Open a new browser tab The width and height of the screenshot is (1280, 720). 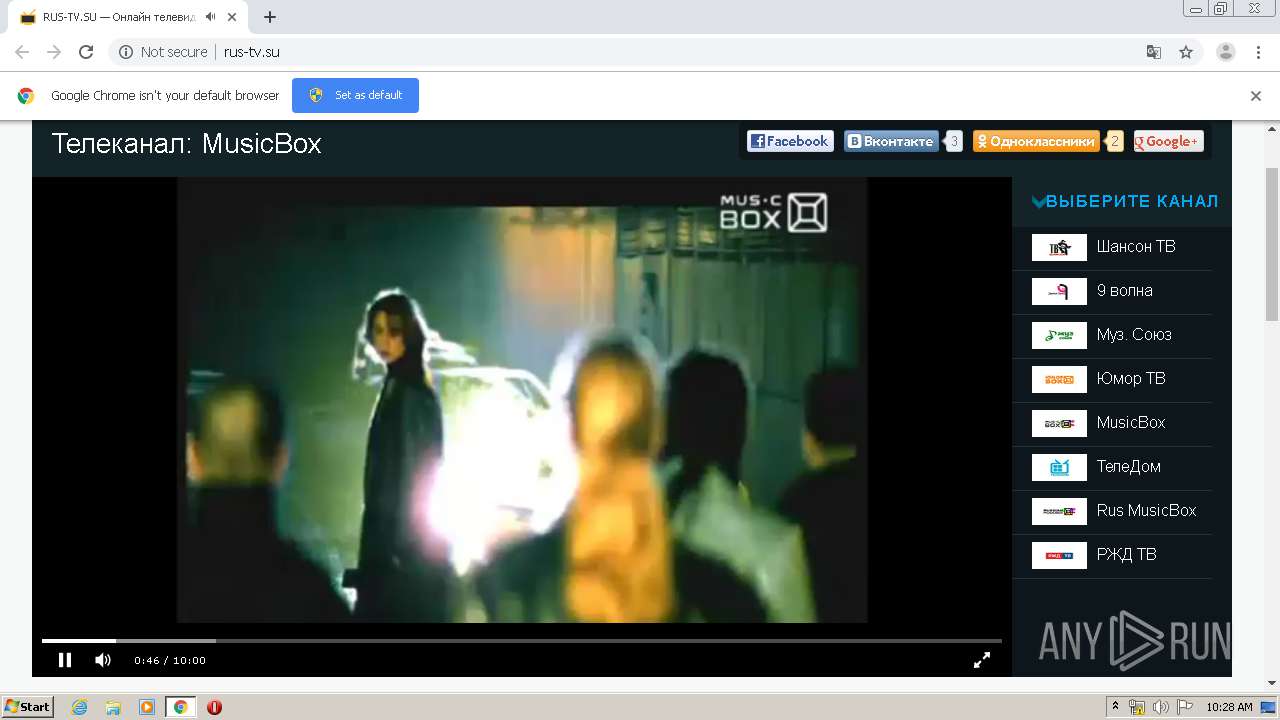coord(270,17)
